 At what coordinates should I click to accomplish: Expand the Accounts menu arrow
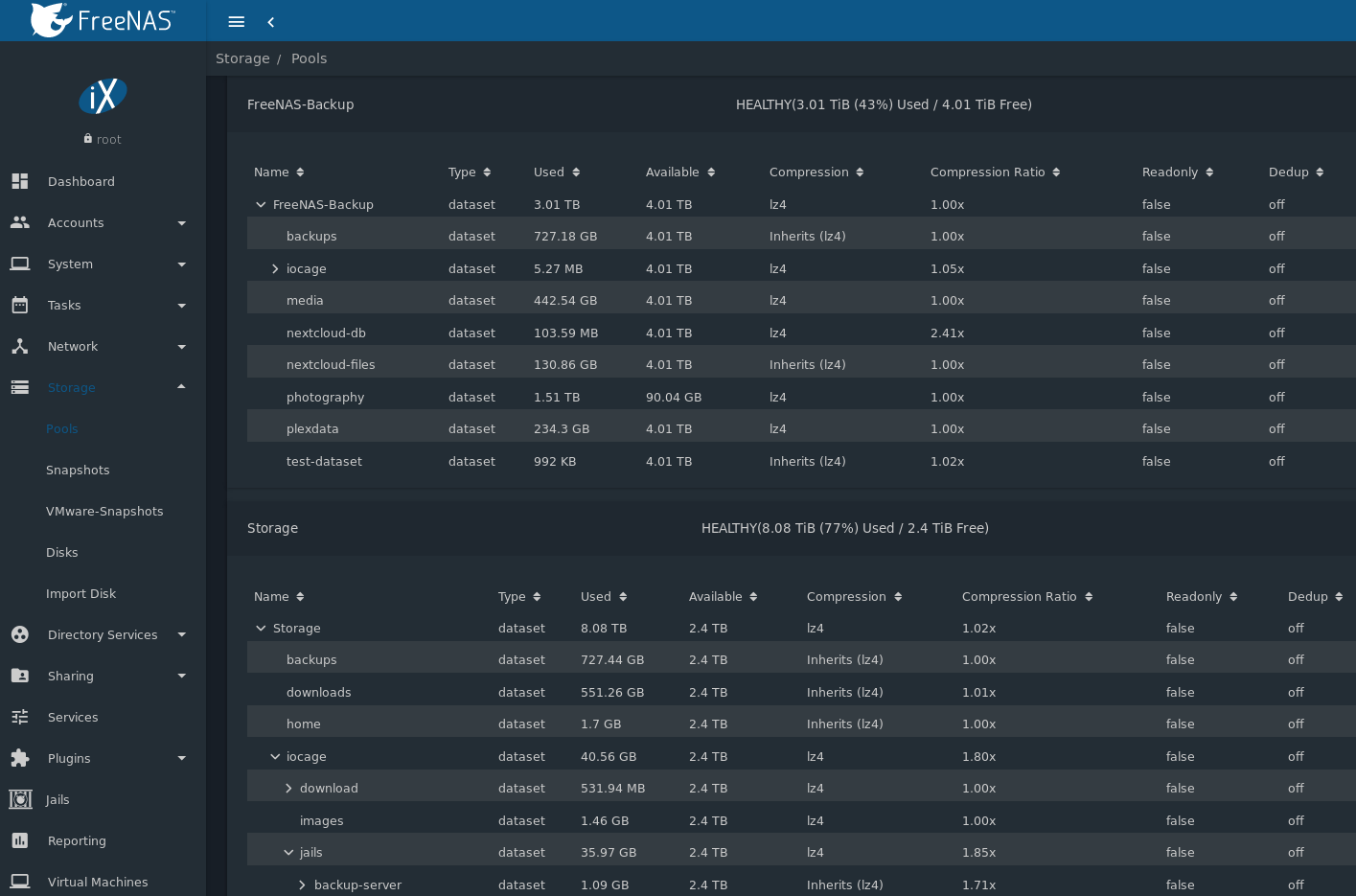182,223
